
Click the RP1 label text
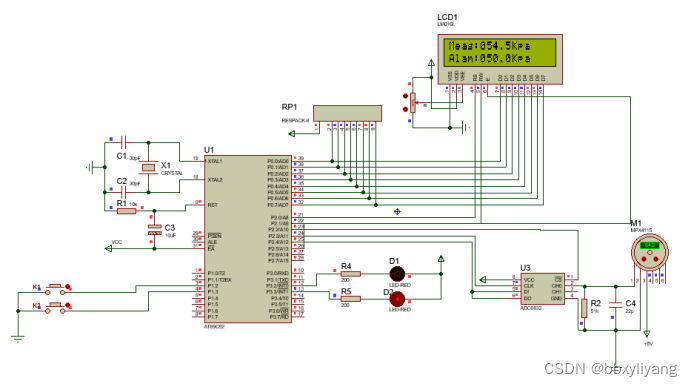point(289,107)
